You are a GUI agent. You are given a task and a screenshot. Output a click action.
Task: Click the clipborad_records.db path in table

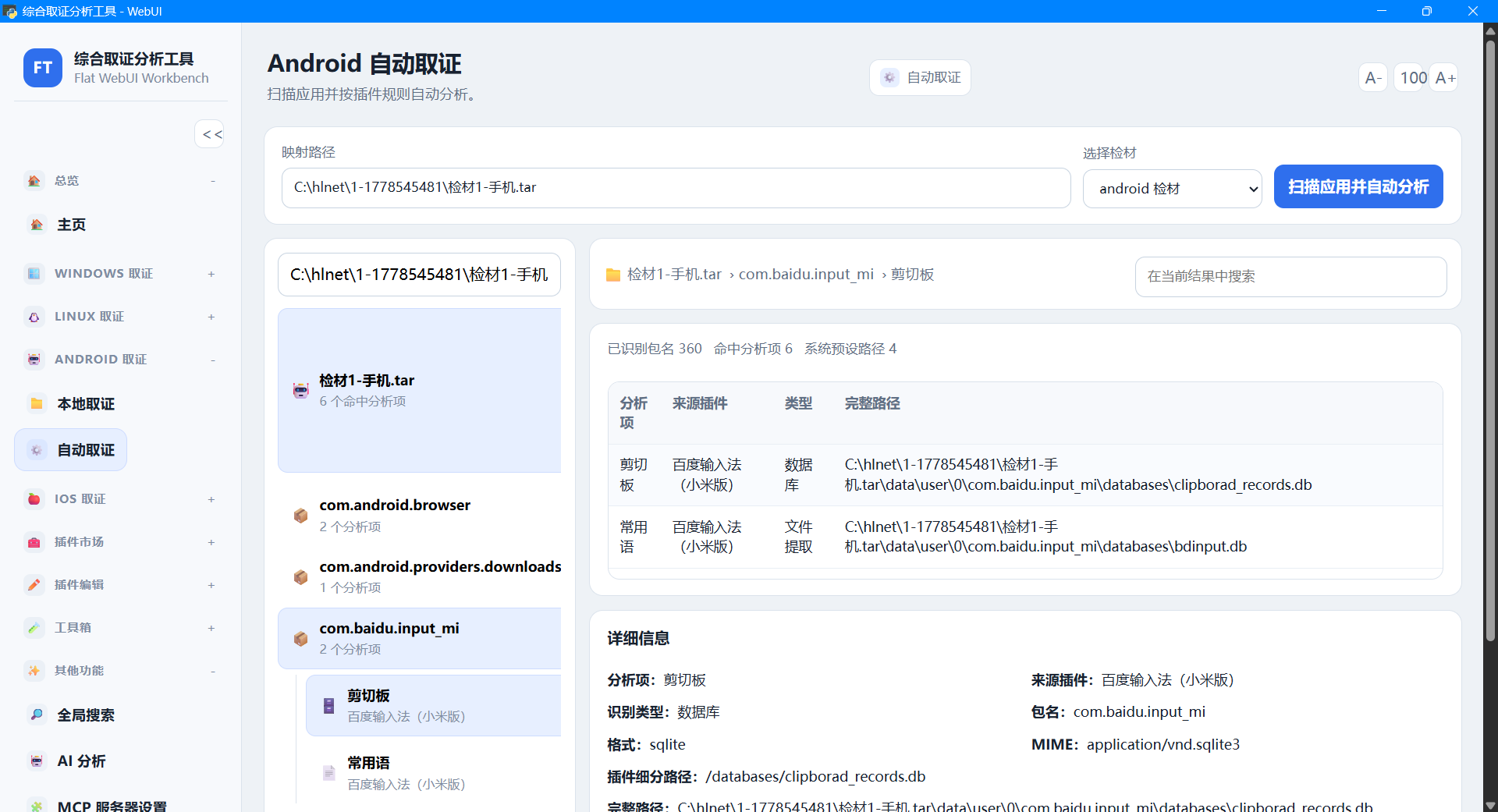1078,475
